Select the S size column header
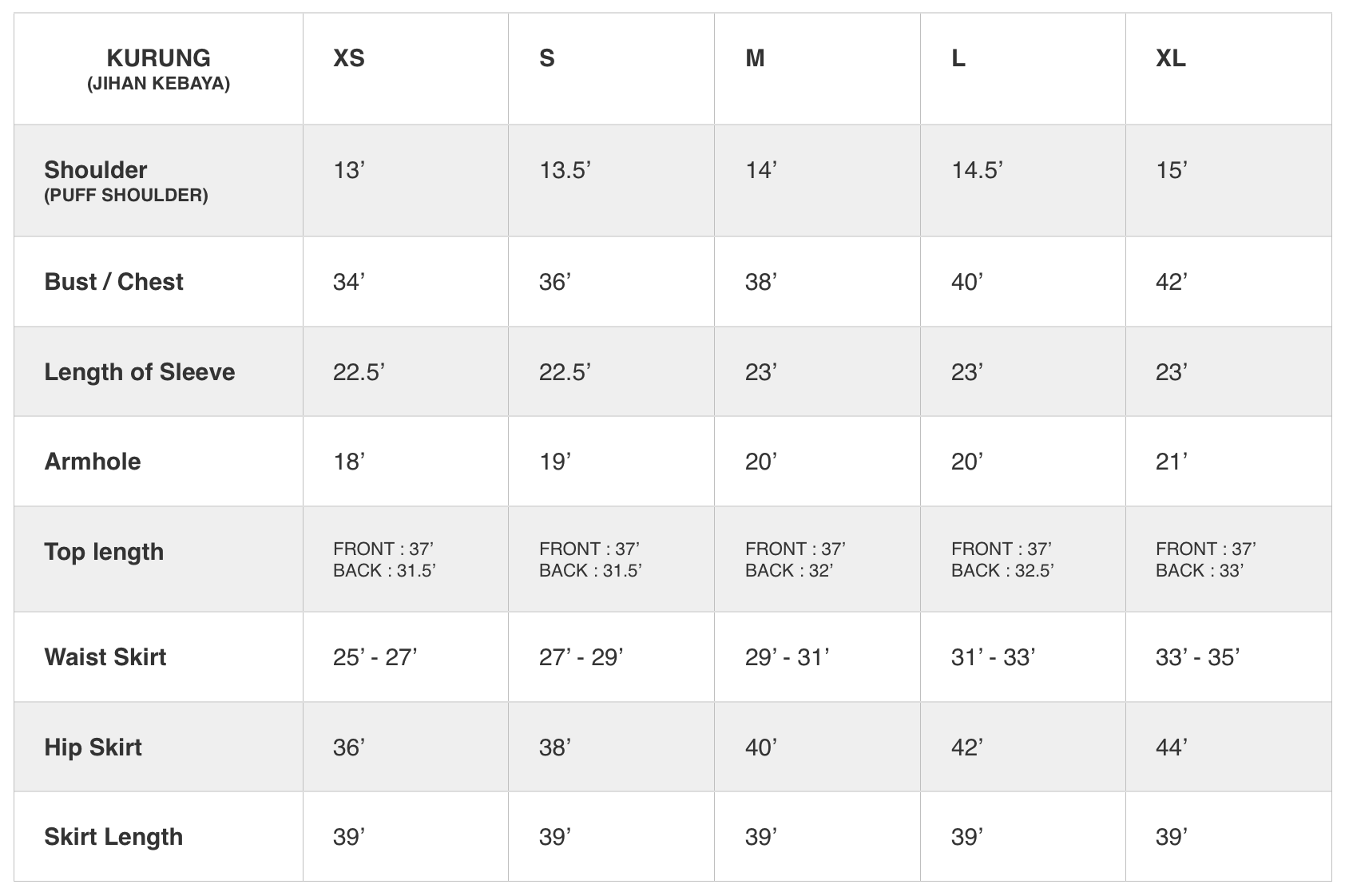The image size is (1345, 896). point(547,58)
